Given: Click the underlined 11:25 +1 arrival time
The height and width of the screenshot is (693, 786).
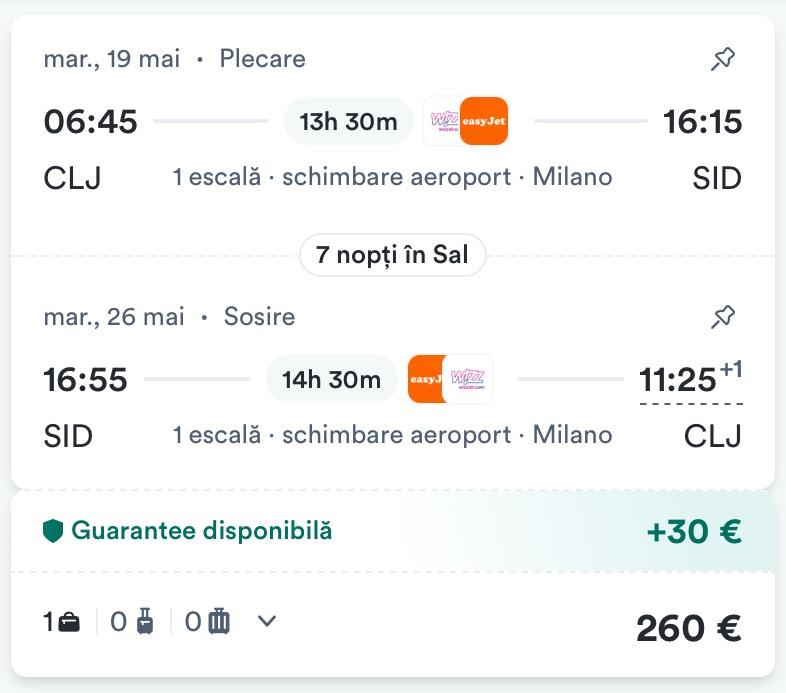Looking at the screenshot, I should coord(690,381).
